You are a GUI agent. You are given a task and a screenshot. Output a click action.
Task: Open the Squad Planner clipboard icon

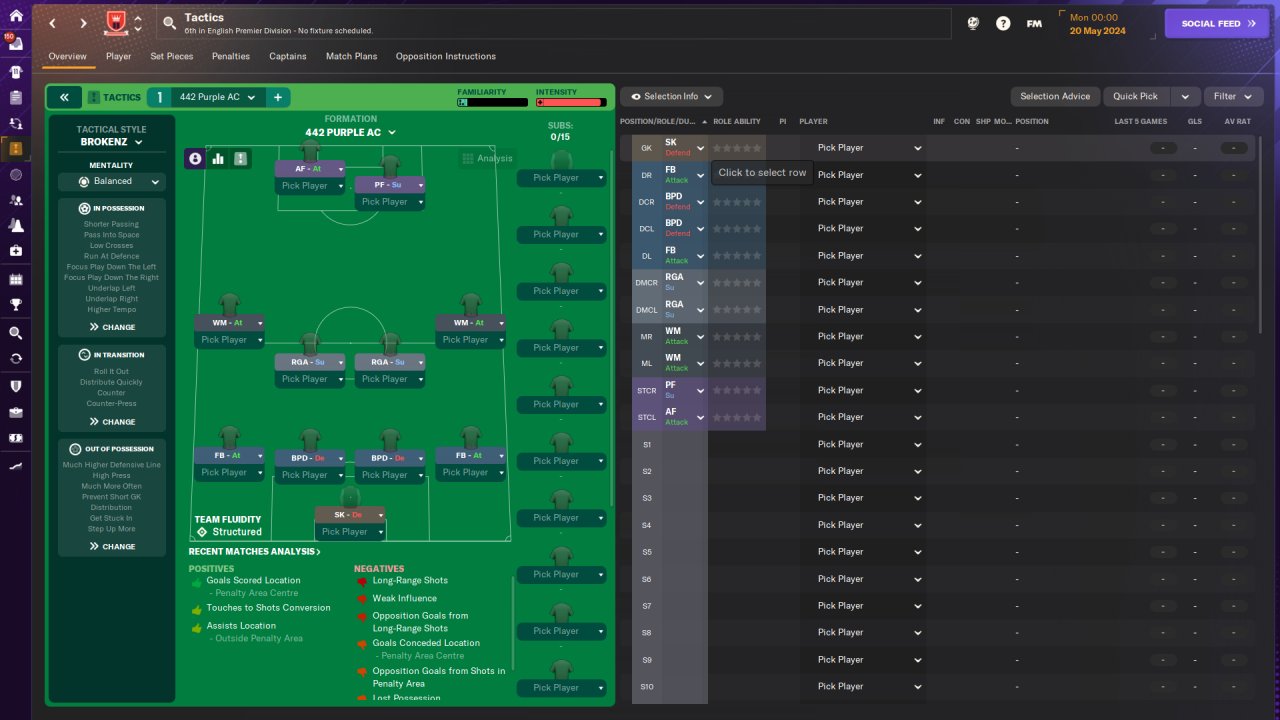pyautogui.click(x=15, y=98)
